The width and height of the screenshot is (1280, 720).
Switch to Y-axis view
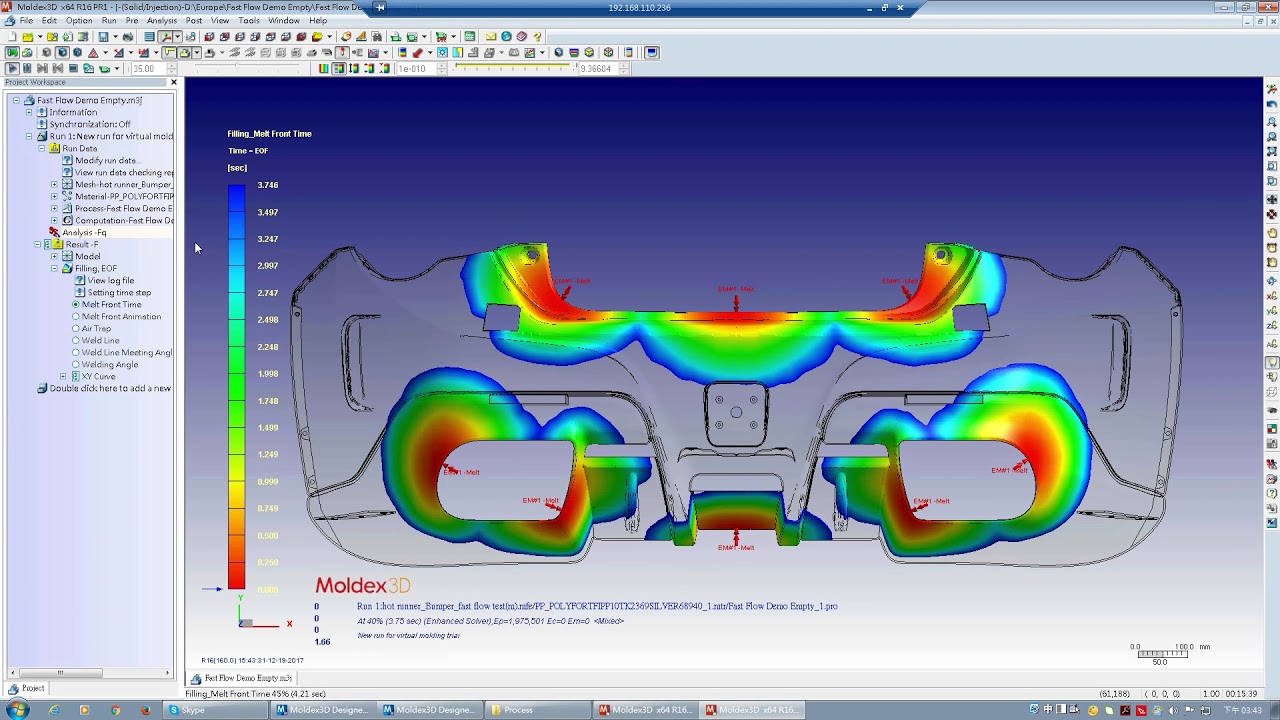coord(1272,311)
